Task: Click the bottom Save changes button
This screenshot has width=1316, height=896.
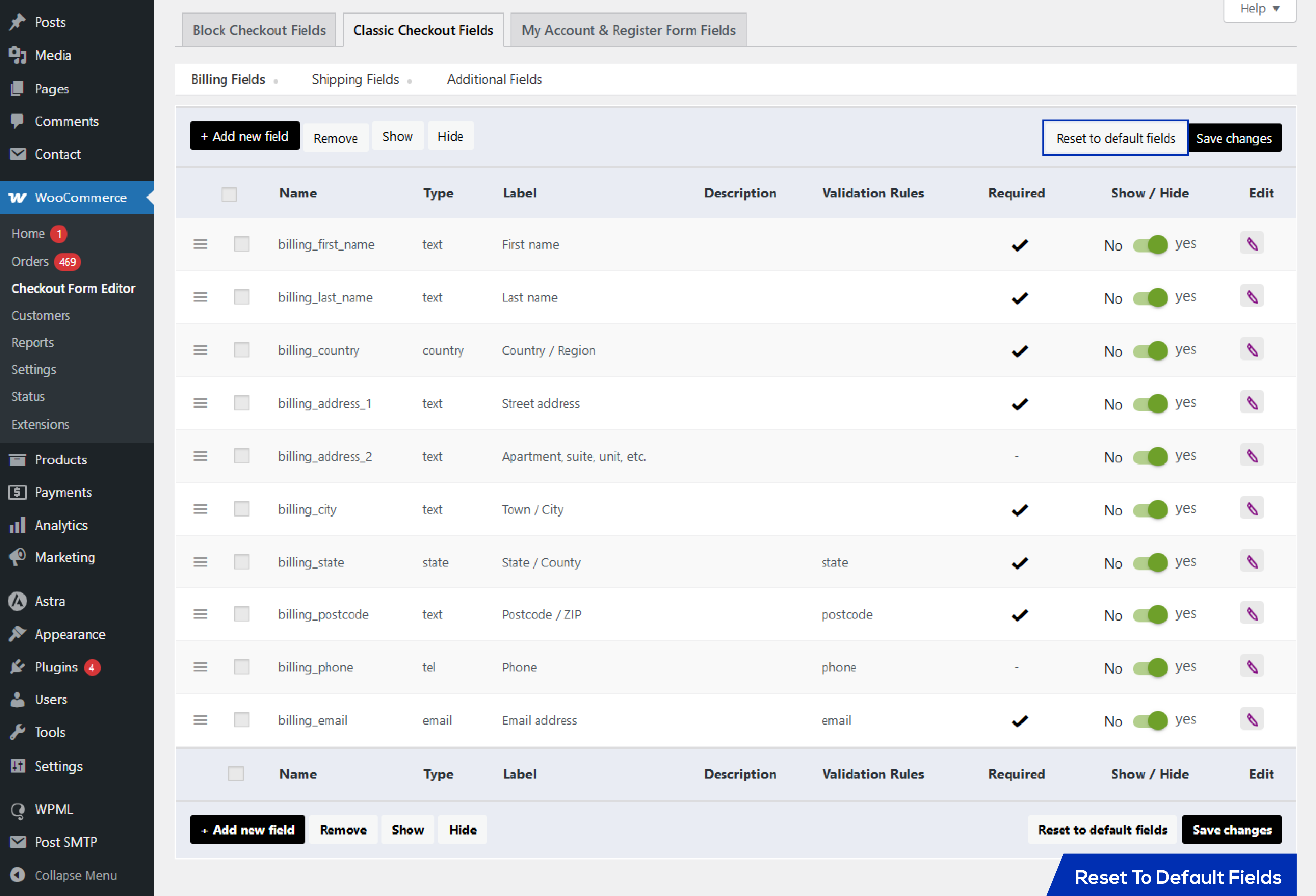Action: click(x=1232, y=830)
